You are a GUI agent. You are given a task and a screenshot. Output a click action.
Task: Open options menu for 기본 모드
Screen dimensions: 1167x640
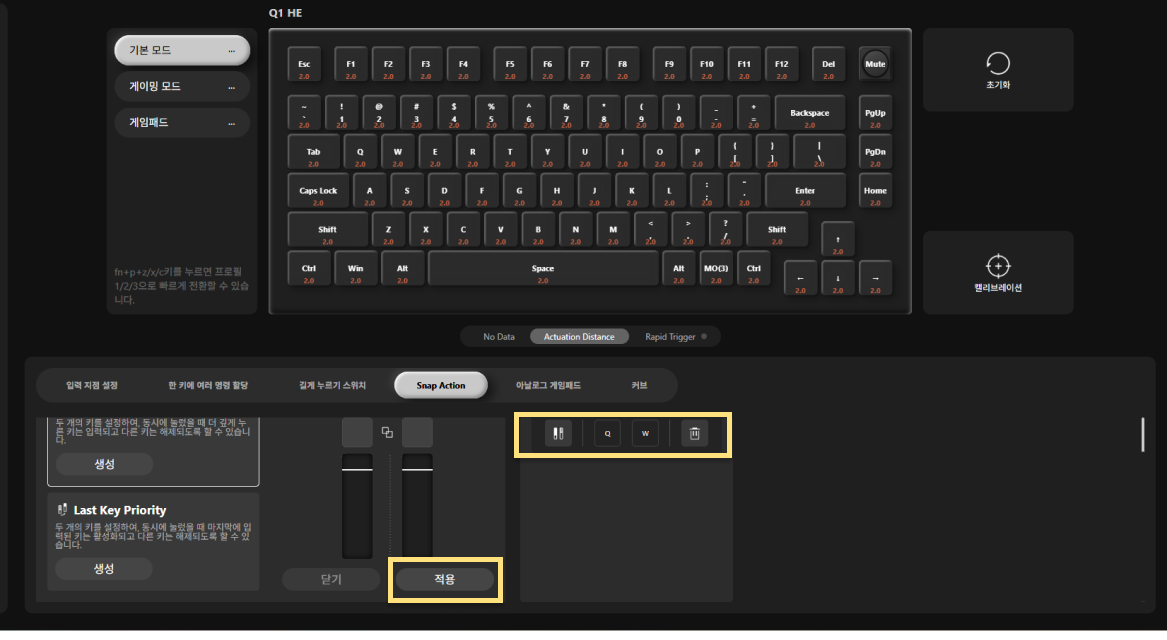point(231,51)
